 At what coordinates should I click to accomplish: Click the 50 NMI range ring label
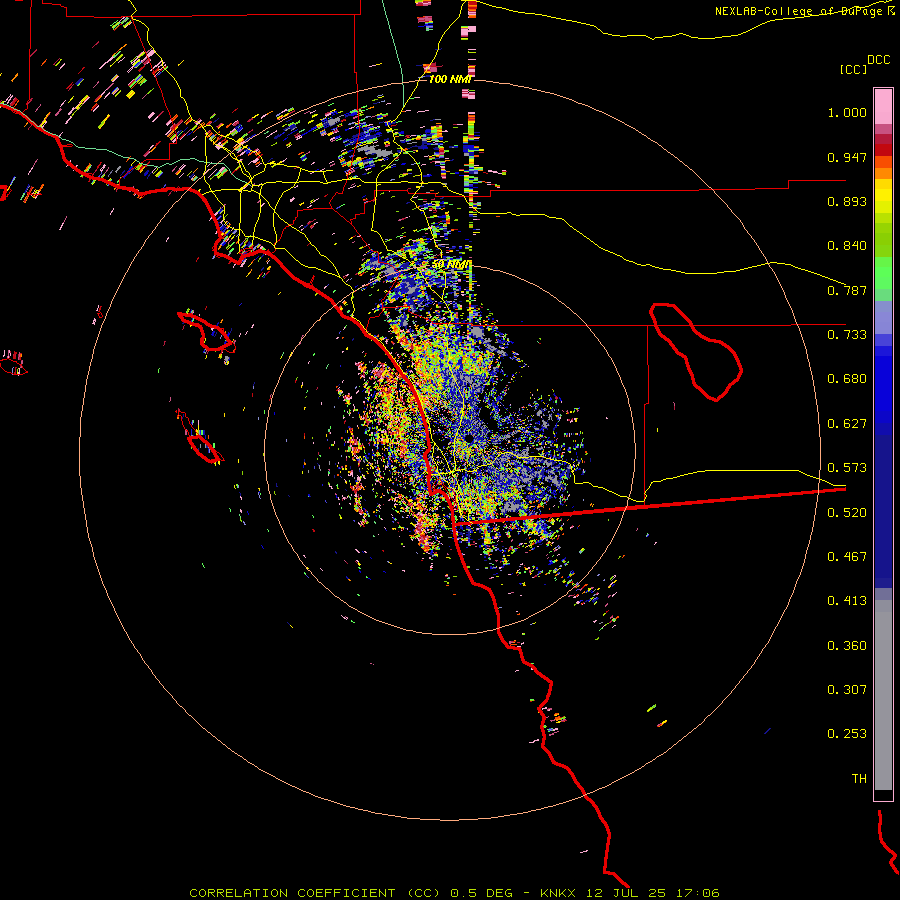pyautogui.click(x=451, y=265)
